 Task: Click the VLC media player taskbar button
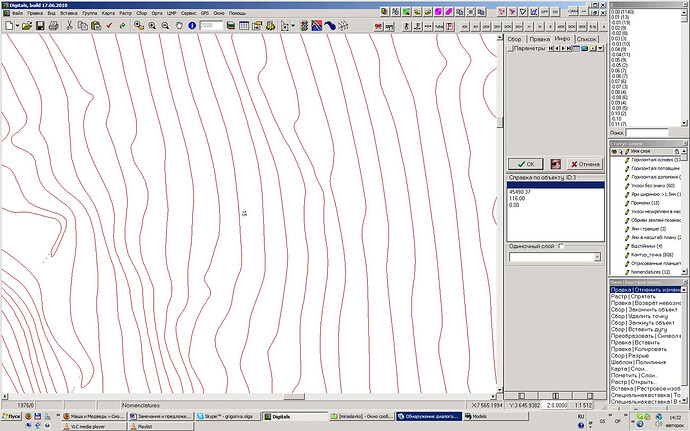[x=93, y=427]
